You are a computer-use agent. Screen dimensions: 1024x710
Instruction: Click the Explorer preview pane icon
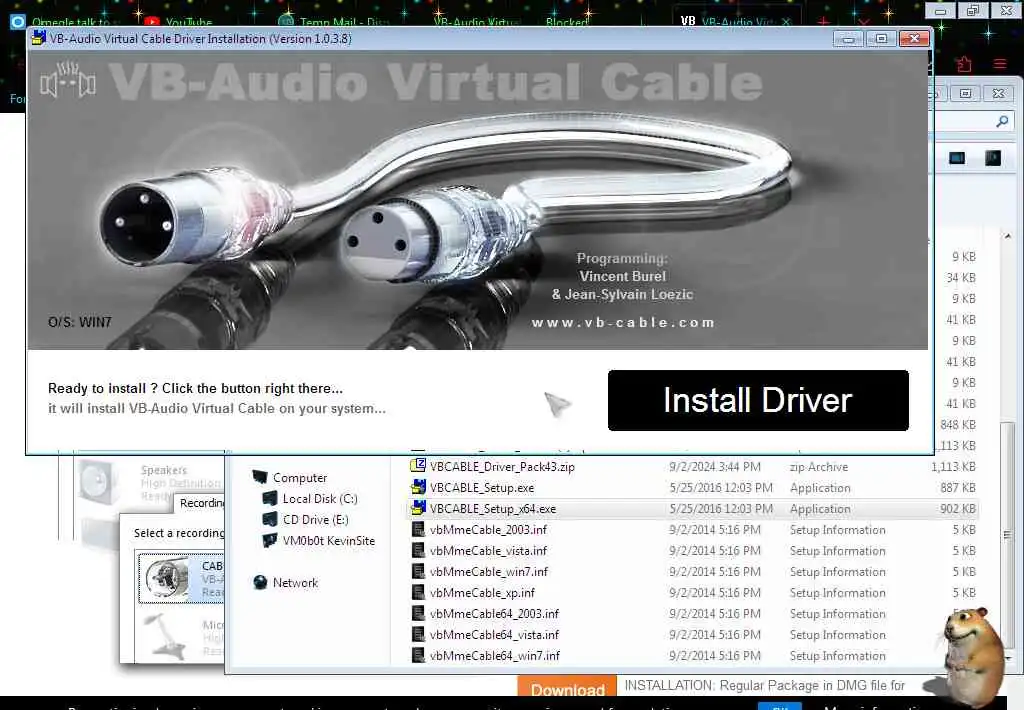coord(993,158)
